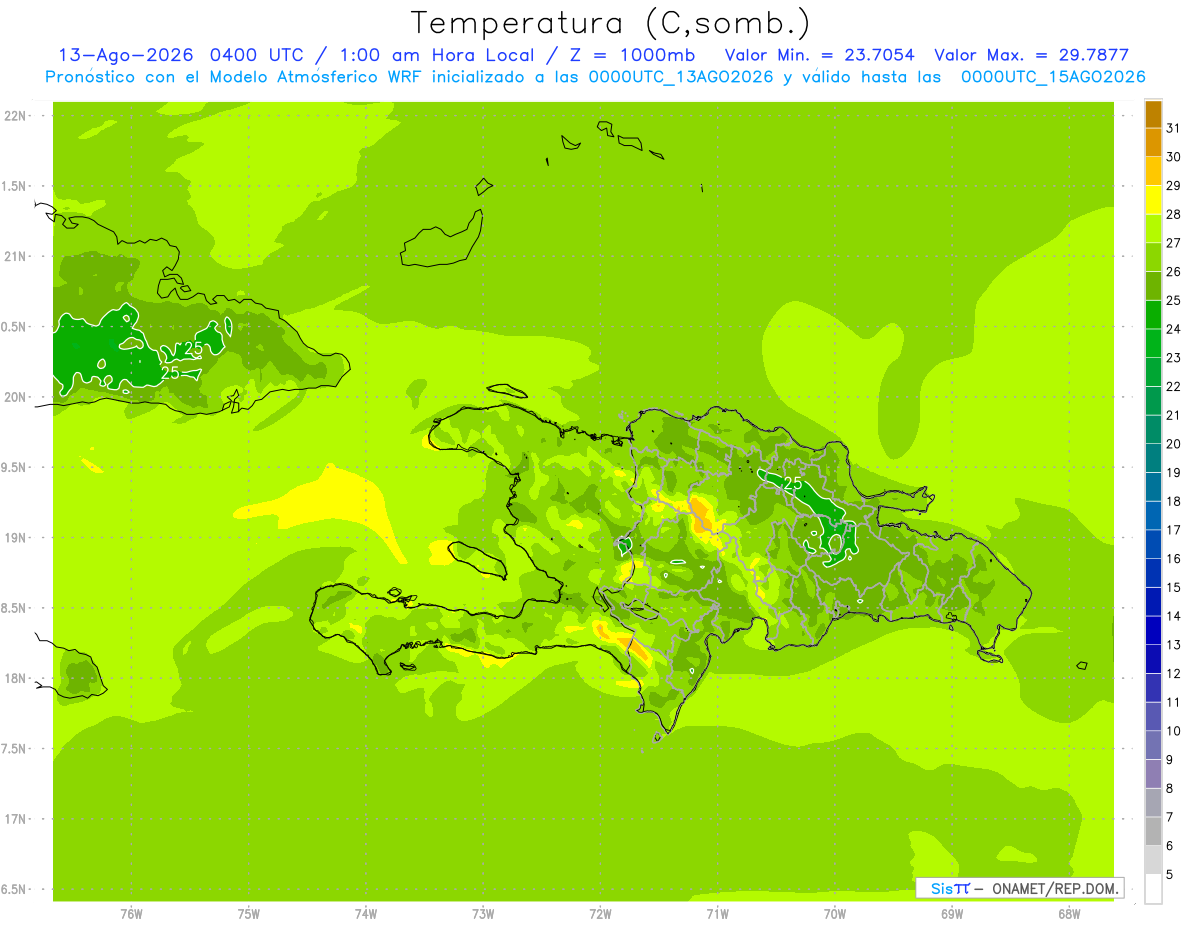Click the blue "Sis" logo text in credit box

940,888
